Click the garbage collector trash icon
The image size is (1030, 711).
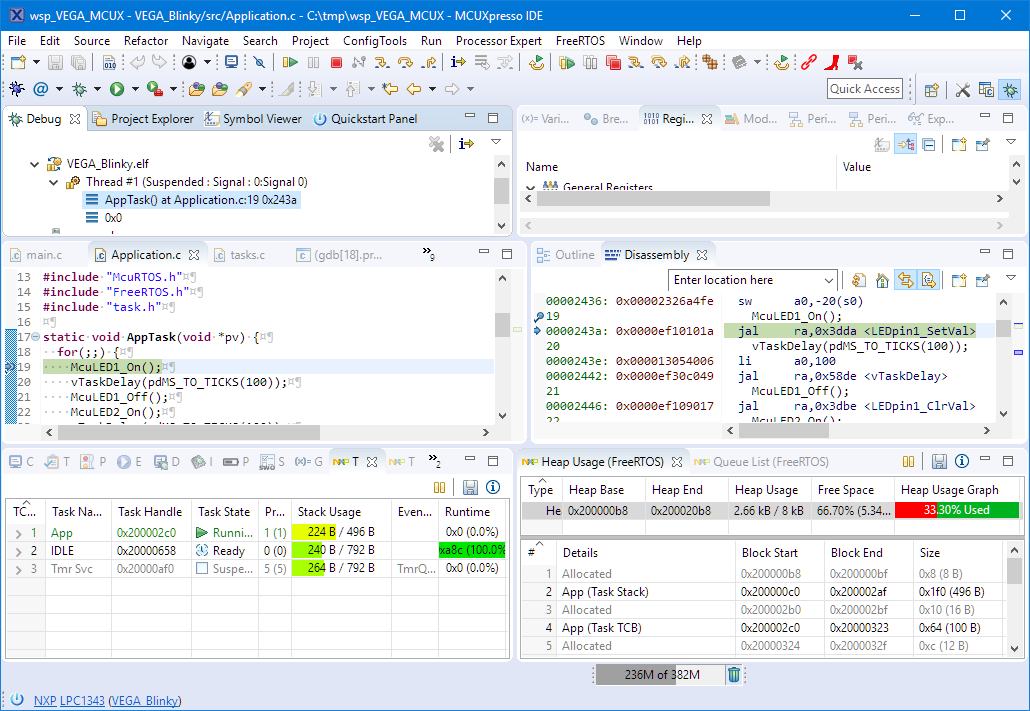(x=734, y=675)
